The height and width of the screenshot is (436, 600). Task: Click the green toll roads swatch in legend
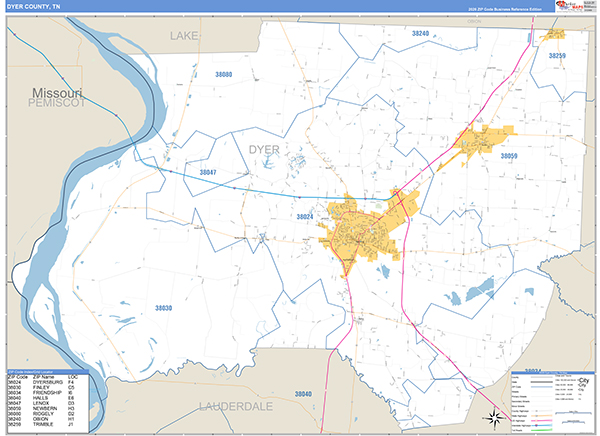click(541, 430)
